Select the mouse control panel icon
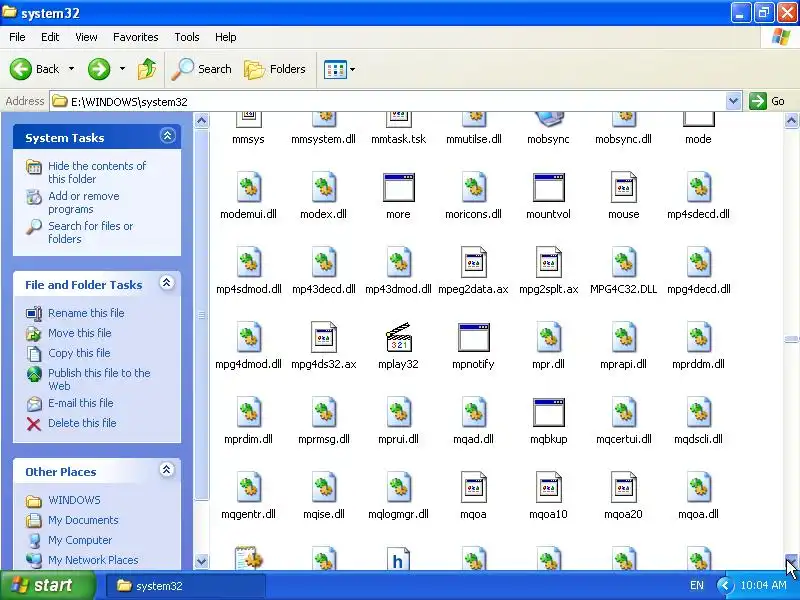The image size is (800, 600). [x=623, y=187]
